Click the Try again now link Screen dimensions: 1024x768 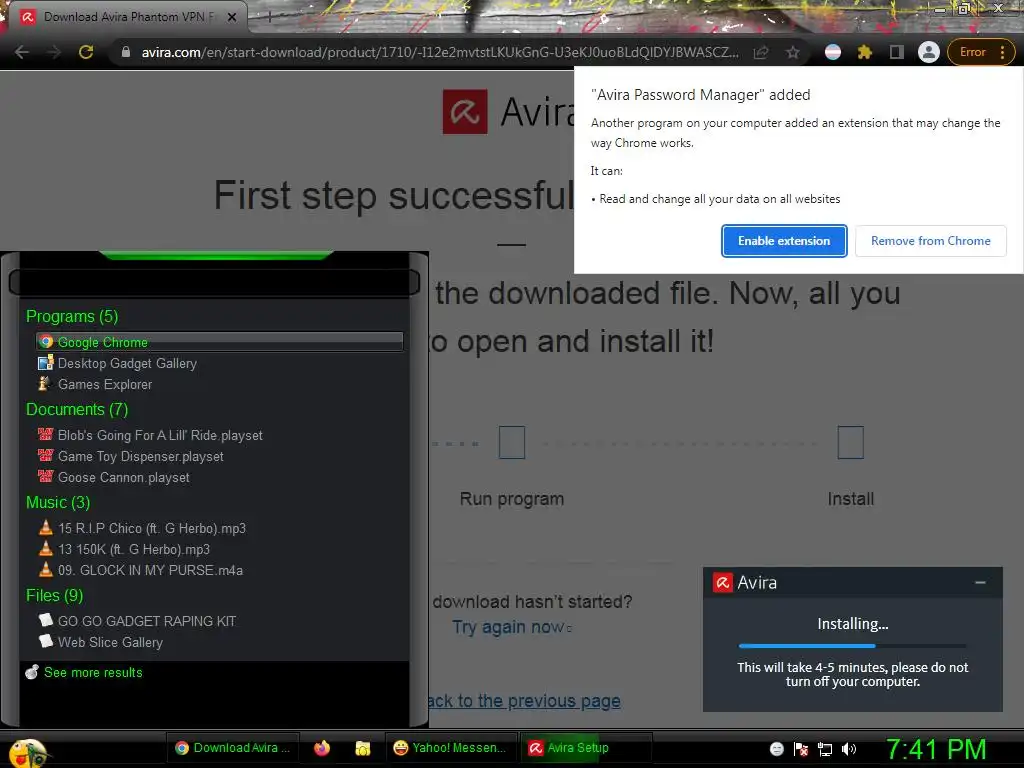tap(508, 627)
